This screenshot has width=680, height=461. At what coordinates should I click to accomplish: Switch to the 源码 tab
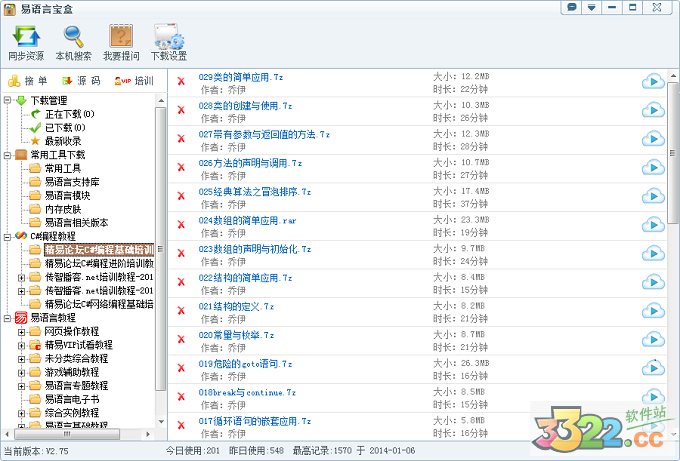81,81
